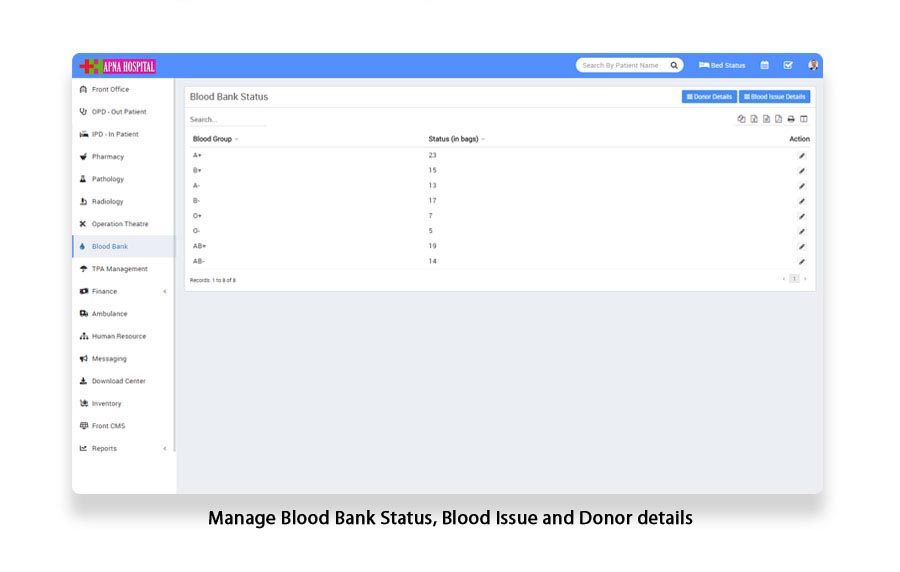Select page 1 in pagination
The image size is (900, 572).
(794, 279)
